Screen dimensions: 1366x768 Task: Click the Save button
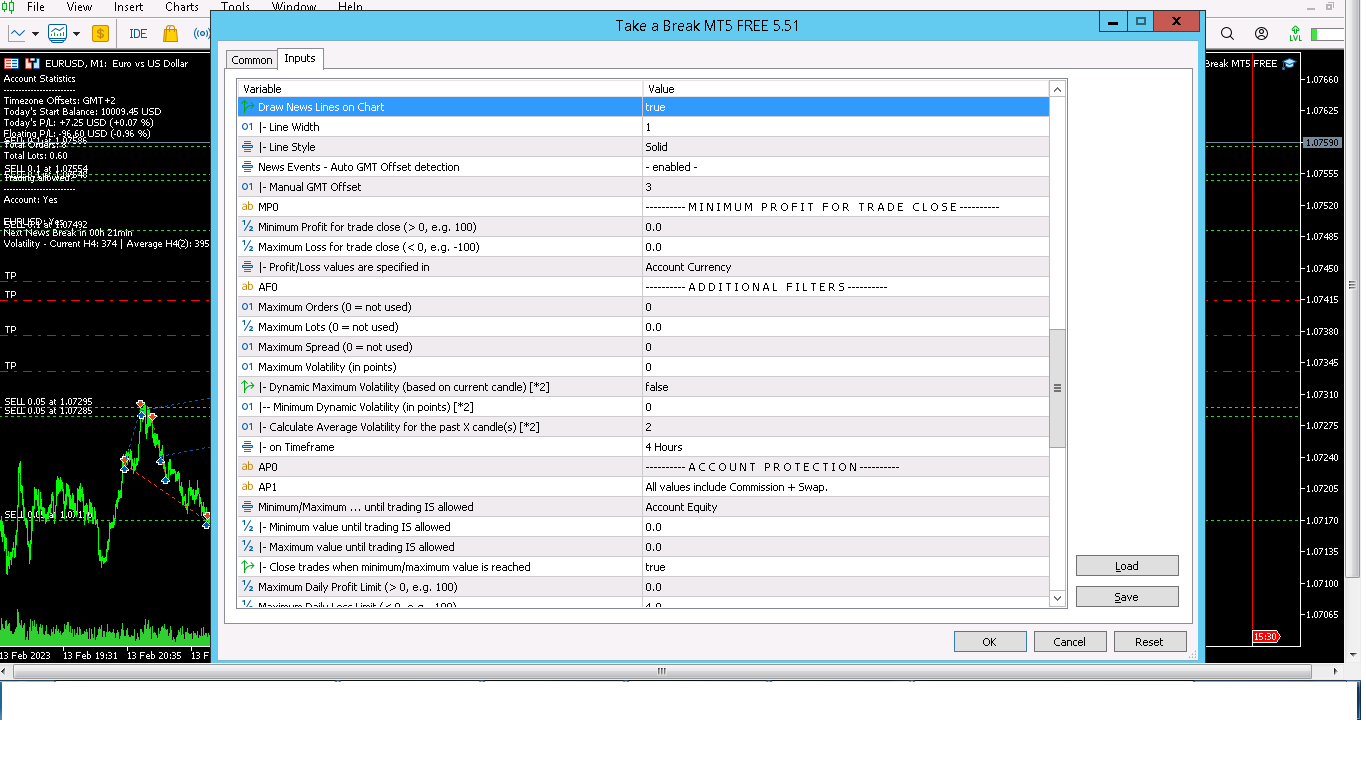pos(1127,597)
